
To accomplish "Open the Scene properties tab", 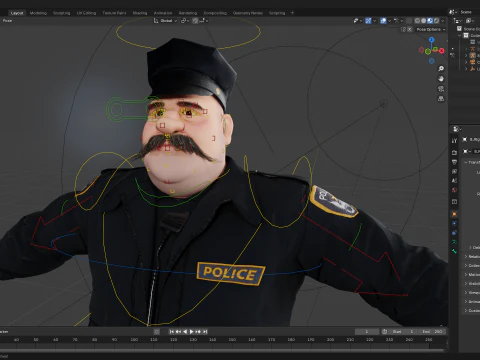I will click(x=454, y=180).
